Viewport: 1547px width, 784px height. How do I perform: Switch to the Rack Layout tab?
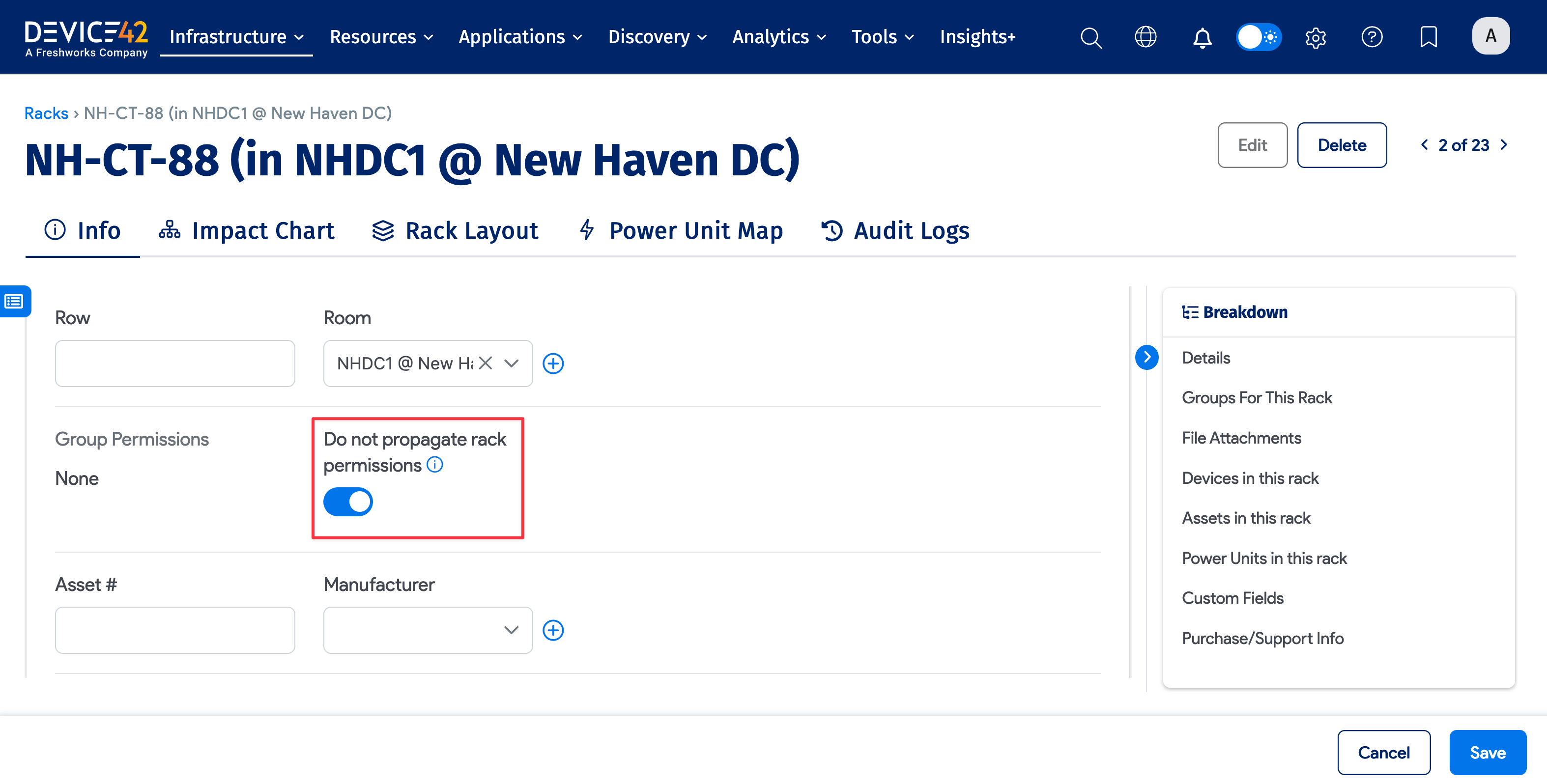455,230
